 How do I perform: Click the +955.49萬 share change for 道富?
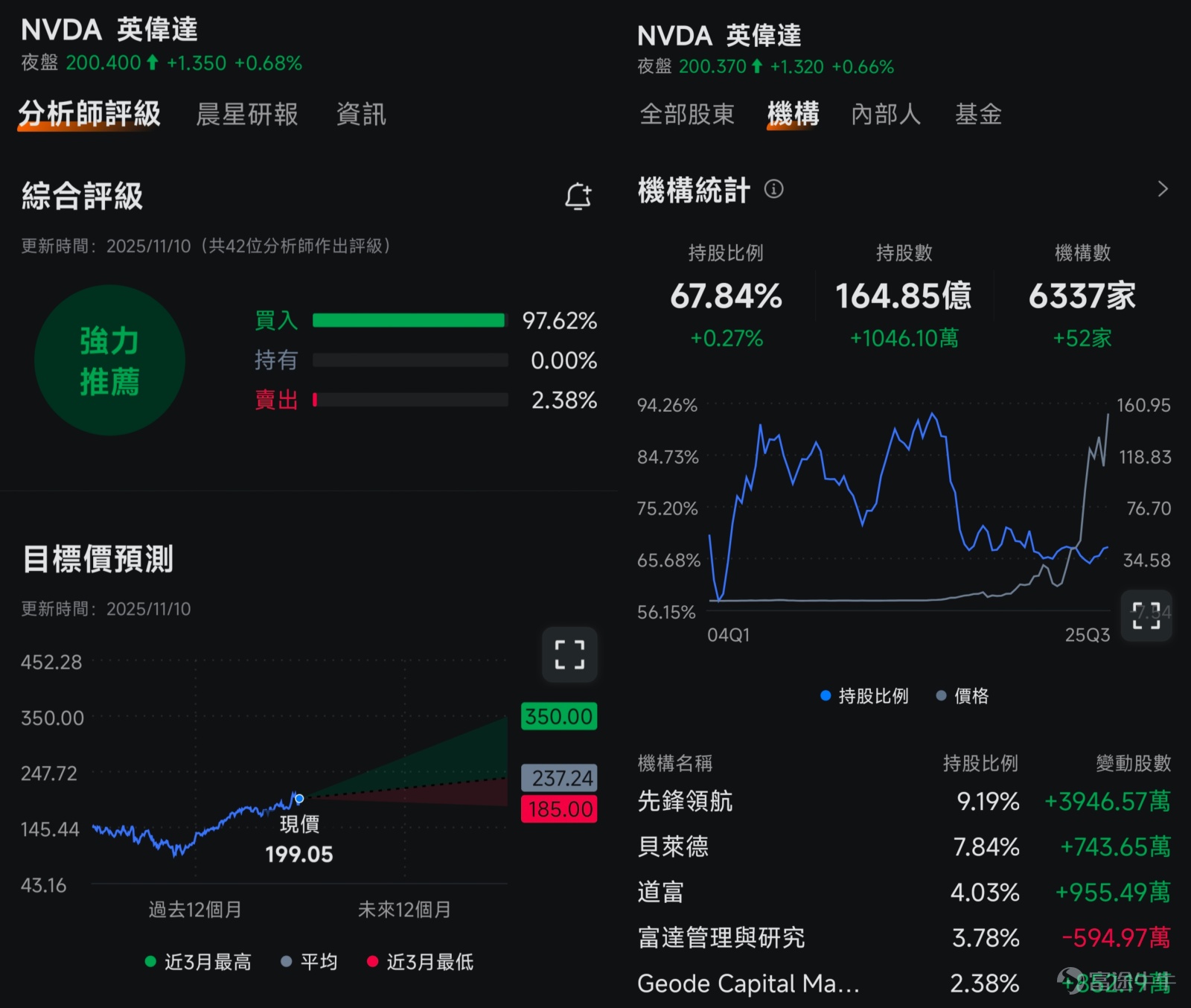pyautogui.click(x=1113, y=892)
